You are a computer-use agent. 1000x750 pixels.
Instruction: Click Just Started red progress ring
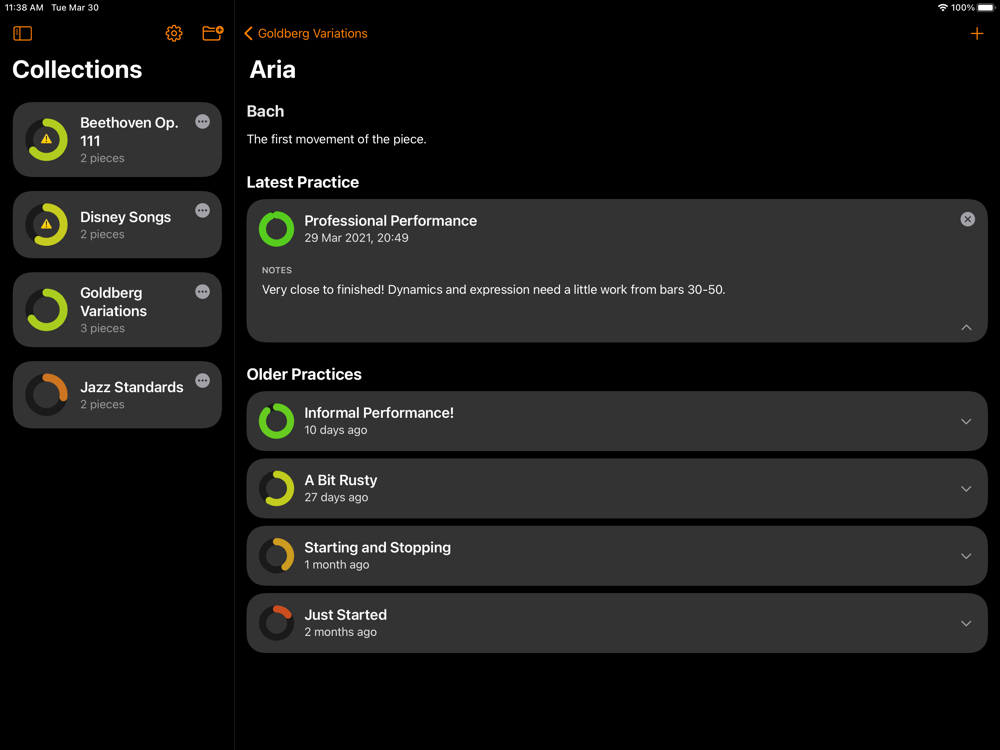point(276,623)
